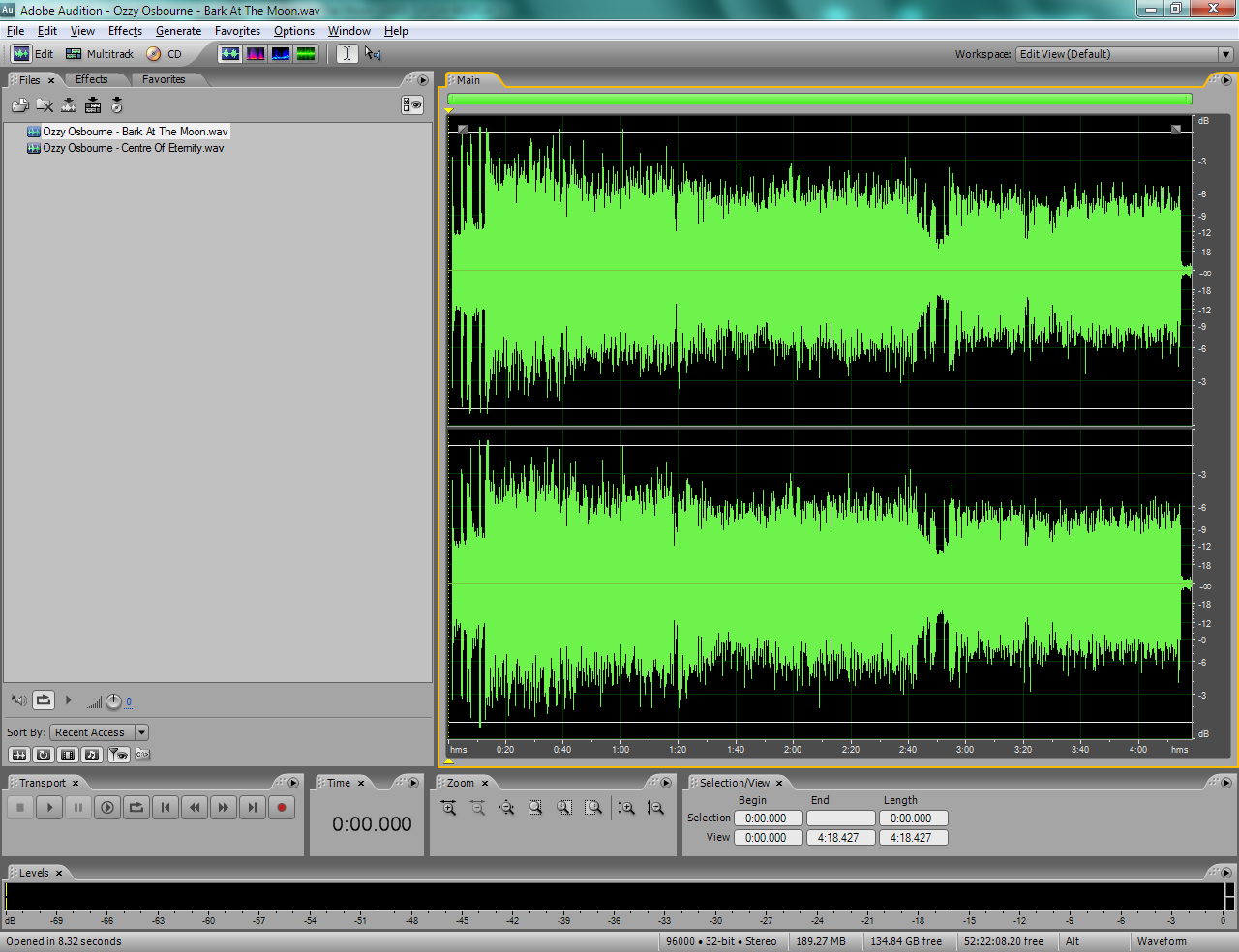1239x952 pixels.
Task: Click the Fast Forward button
Action: pos(224,807)
